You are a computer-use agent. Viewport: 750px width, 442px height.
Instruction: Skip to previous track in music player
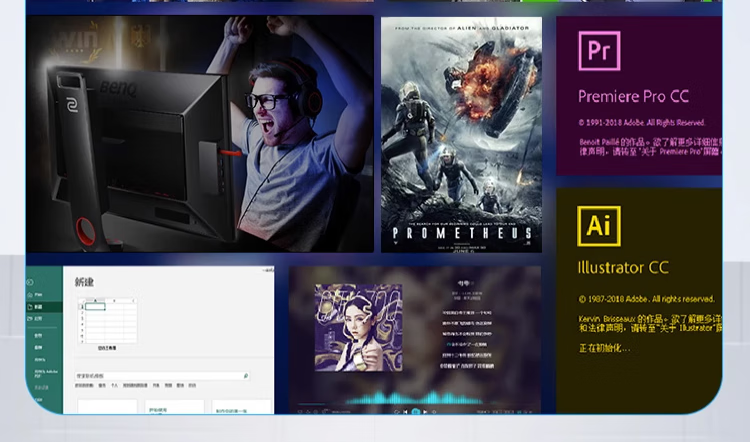pos(406,411)
